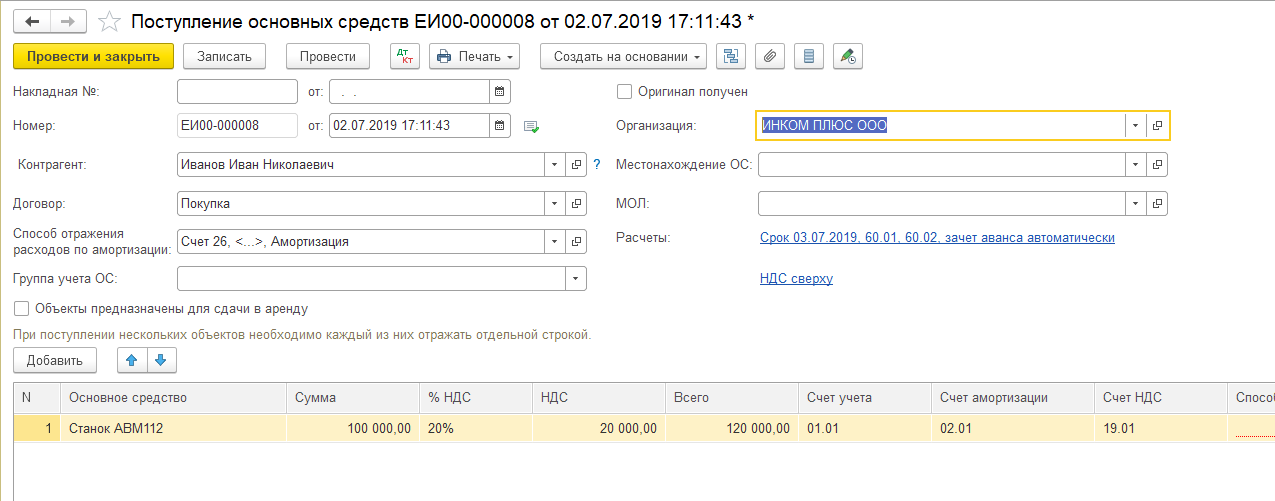The height and width of the screenshot is (501, 1275).
Task: Move row down with blue arrow
Action: pyautogui.click(x=161, y=360)
